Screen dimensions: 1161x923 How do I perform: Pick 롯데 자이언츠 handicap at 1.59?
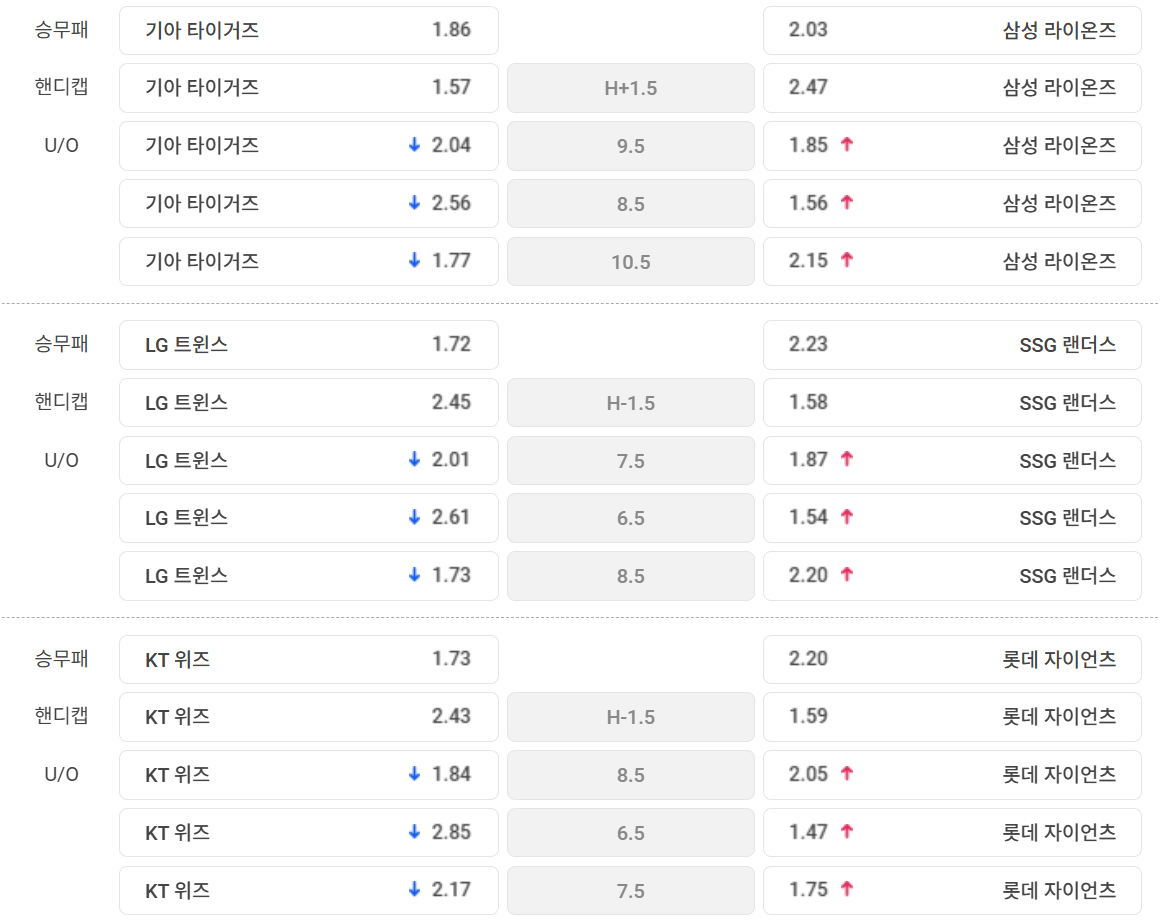[952, 717]
